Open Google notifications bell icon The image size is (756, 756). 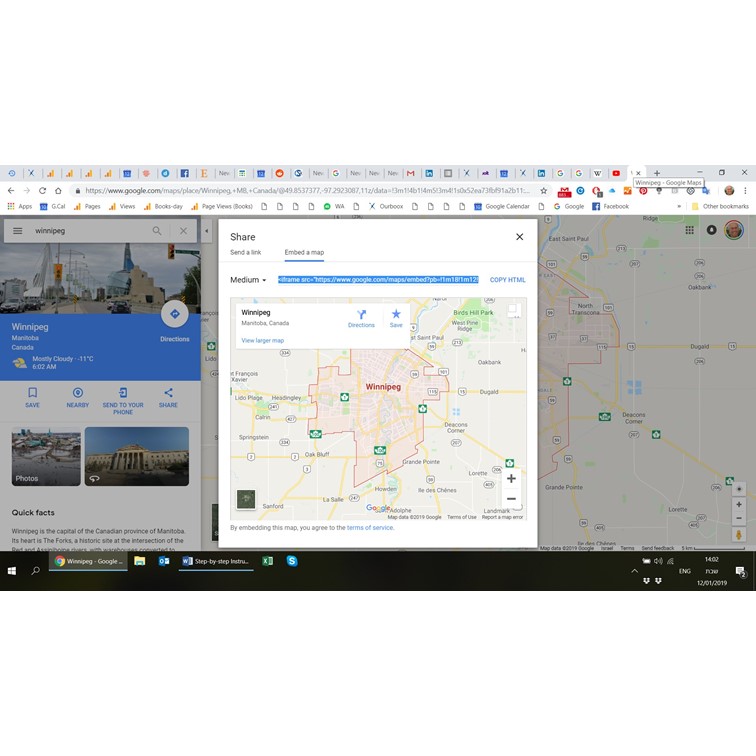[711, 230]
